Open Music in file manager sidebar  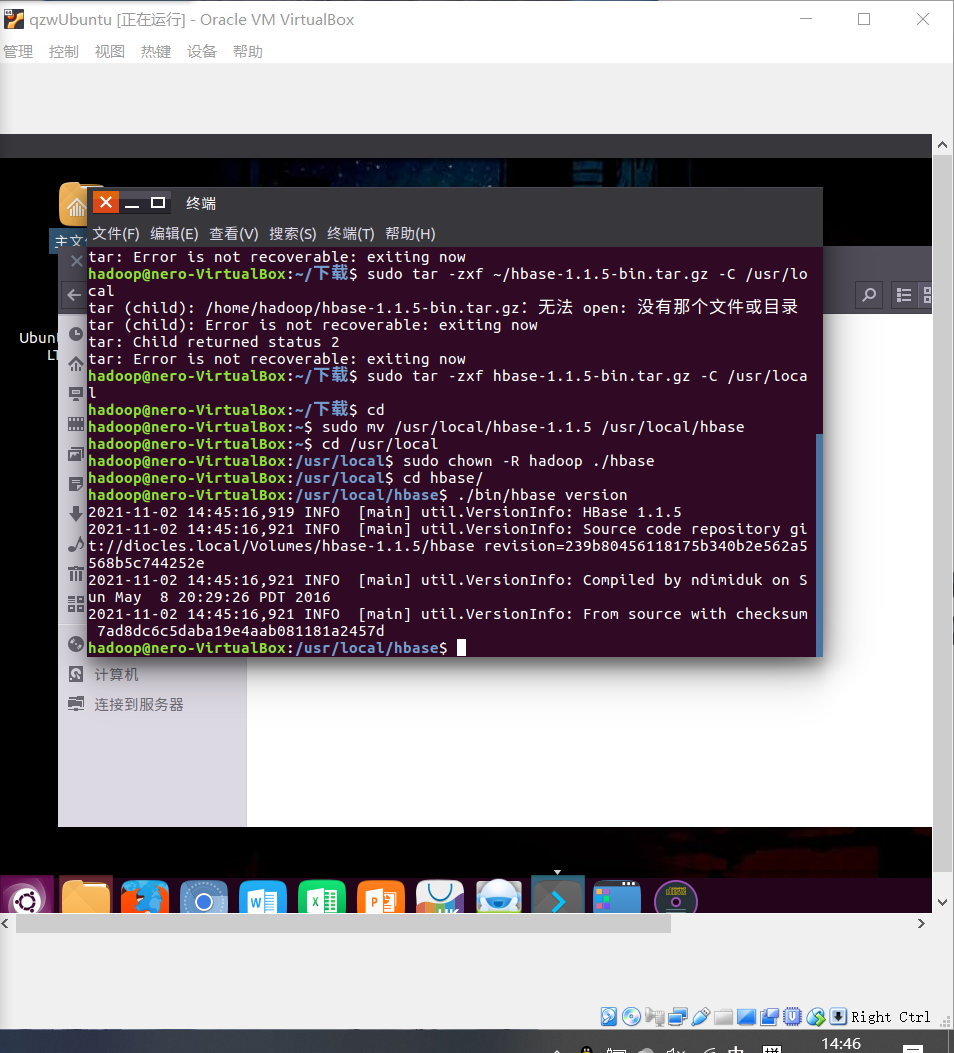click(x=76, y=544)
